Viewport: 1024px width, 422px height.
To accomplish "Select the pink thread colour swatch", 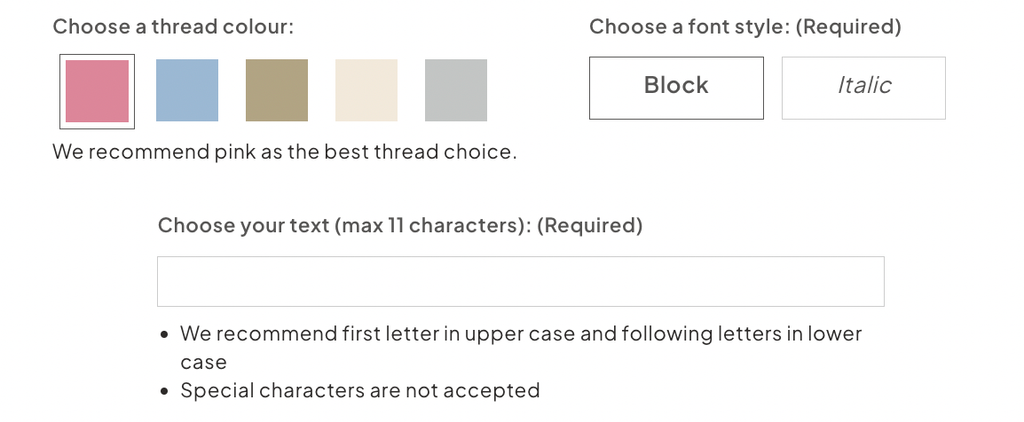I will [97, 91].
